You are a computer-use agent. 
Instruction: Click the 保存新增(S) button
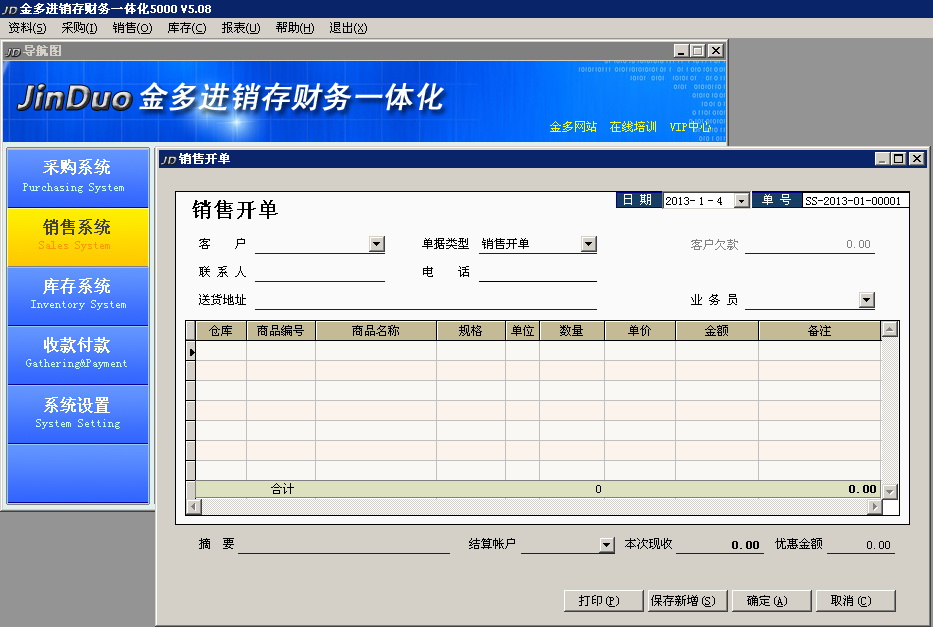point(687,601)
